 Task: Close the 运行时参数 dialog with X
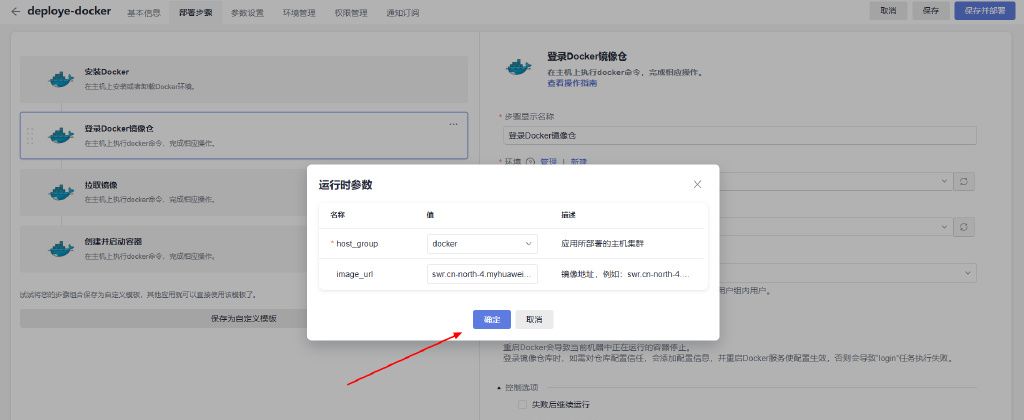(x=697, y=184)
